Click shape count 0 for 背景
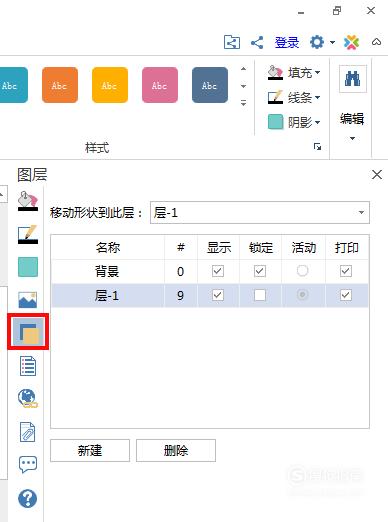 (x=181, y=271)
